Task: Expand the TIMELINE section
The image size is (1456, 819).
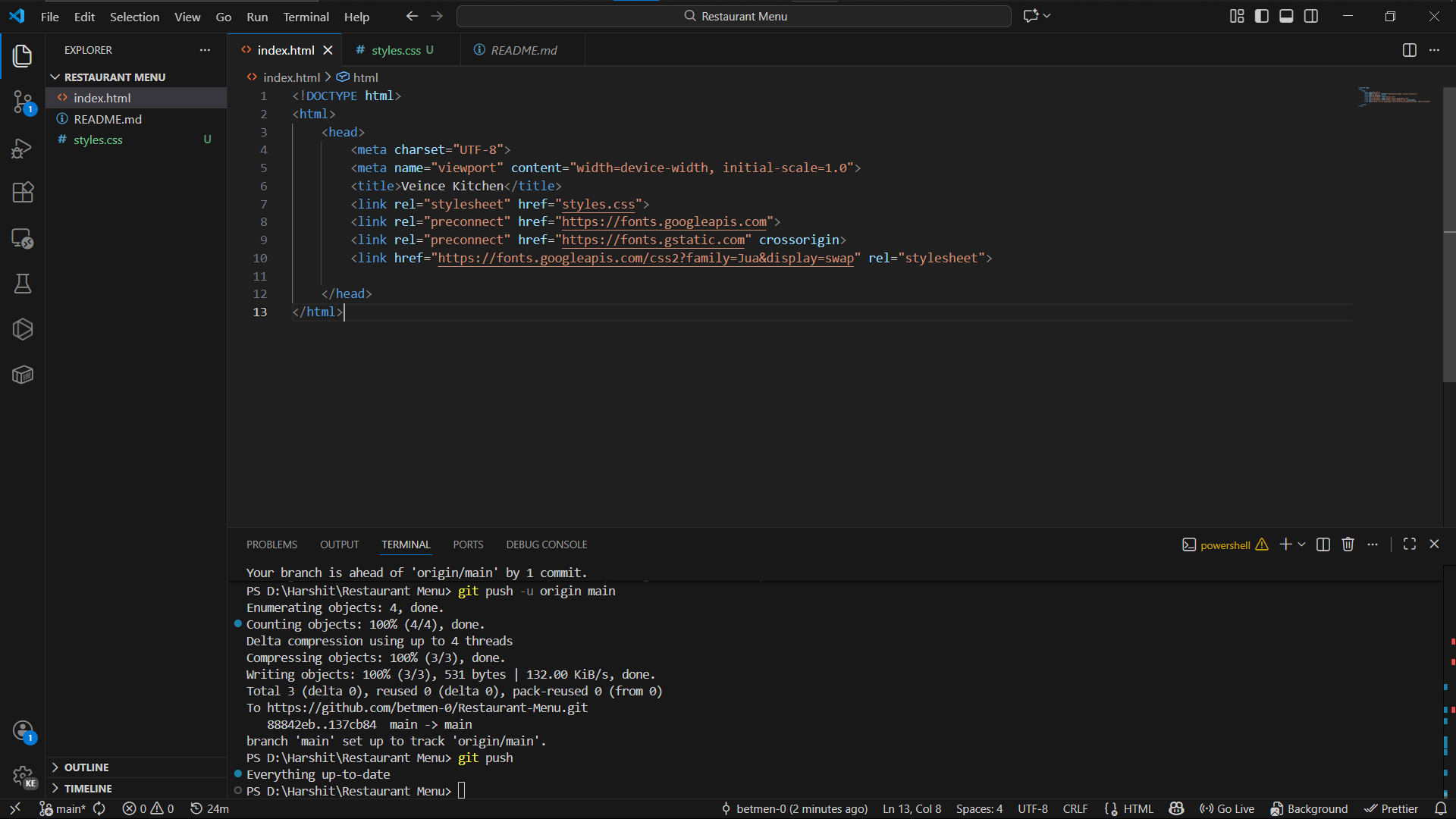Action: [88, 789]
